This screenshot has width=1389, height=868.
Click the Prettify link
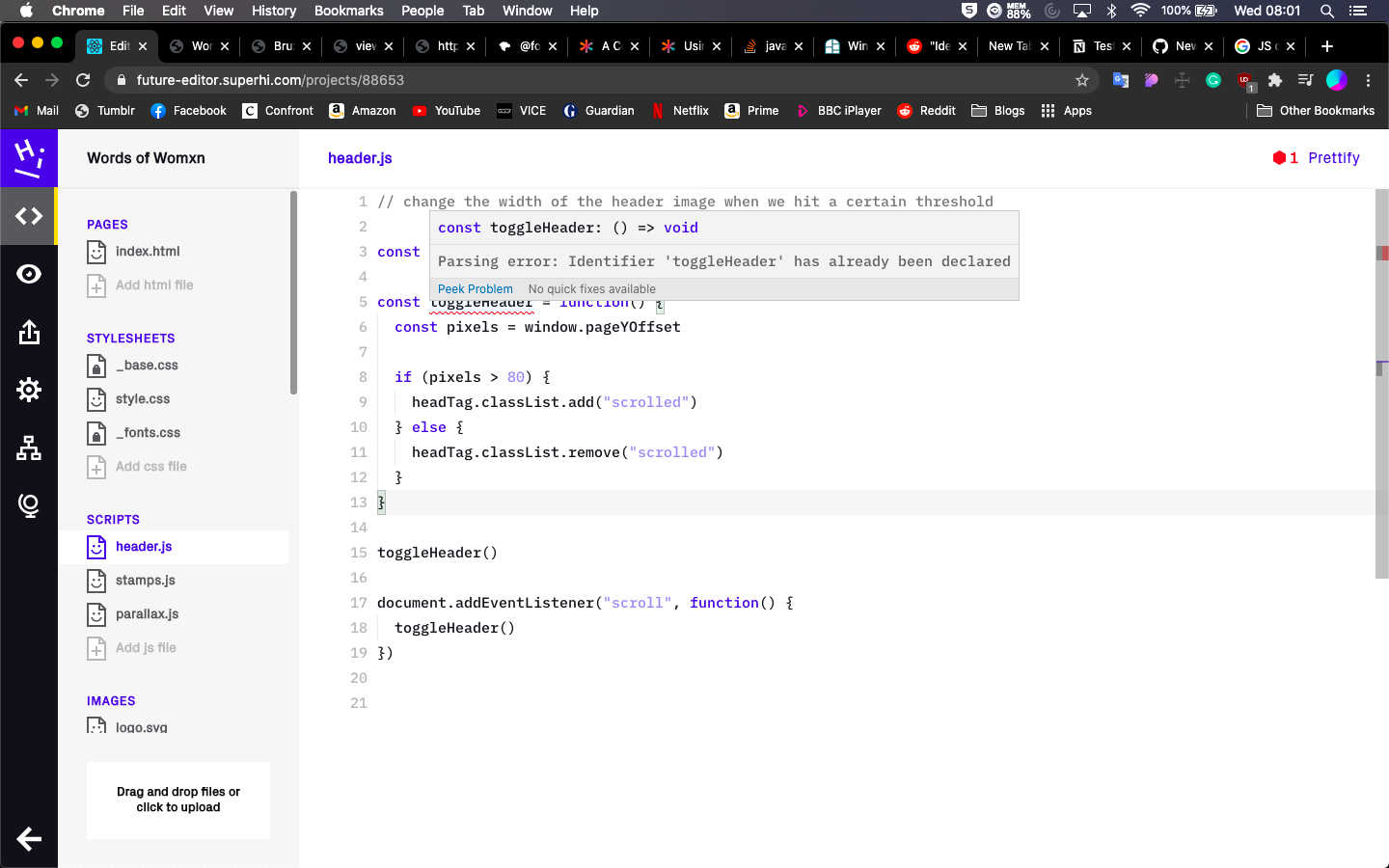click(1333, 157)
